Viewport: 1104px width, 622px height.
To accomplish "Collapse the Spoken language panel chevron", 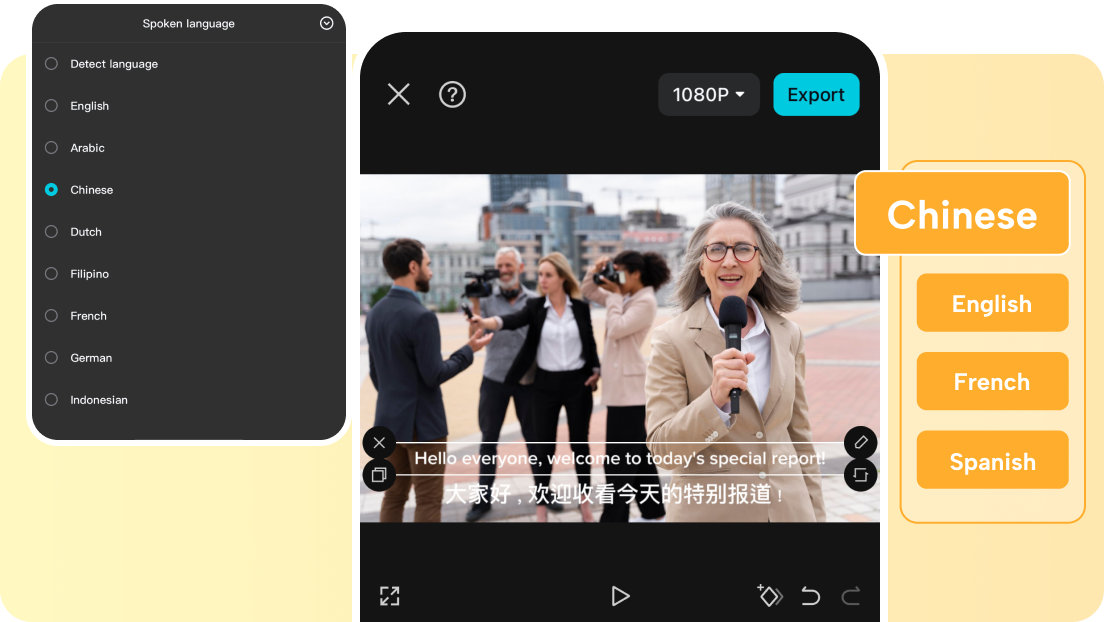I will pyautogui.click(x=327, y=23).
